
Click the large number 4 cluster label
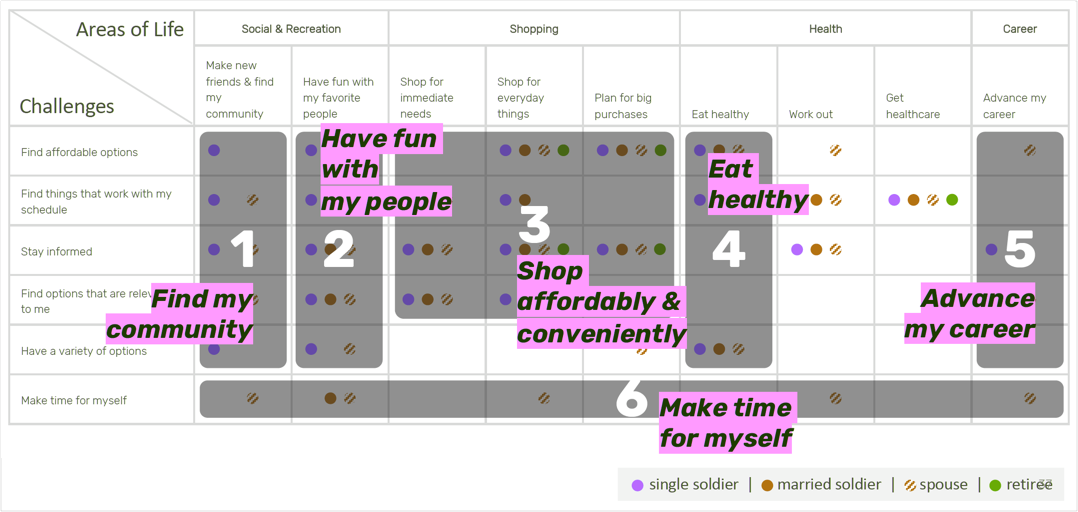click(x=729, y=249)
